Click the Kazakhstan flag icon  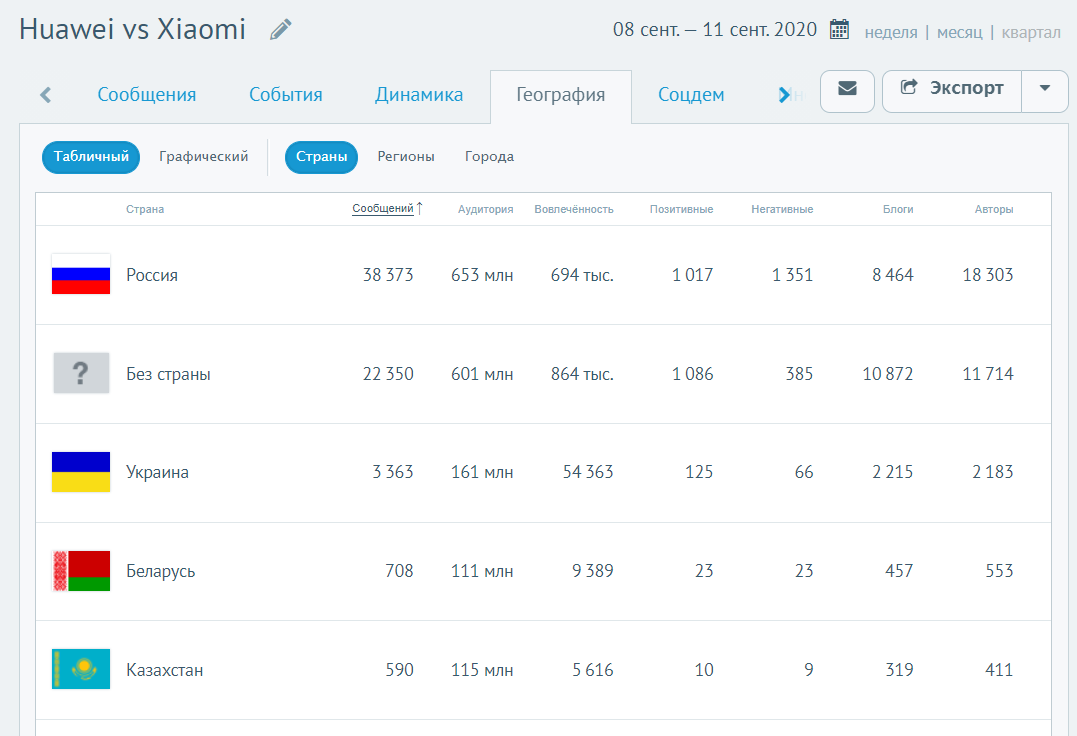81,669
